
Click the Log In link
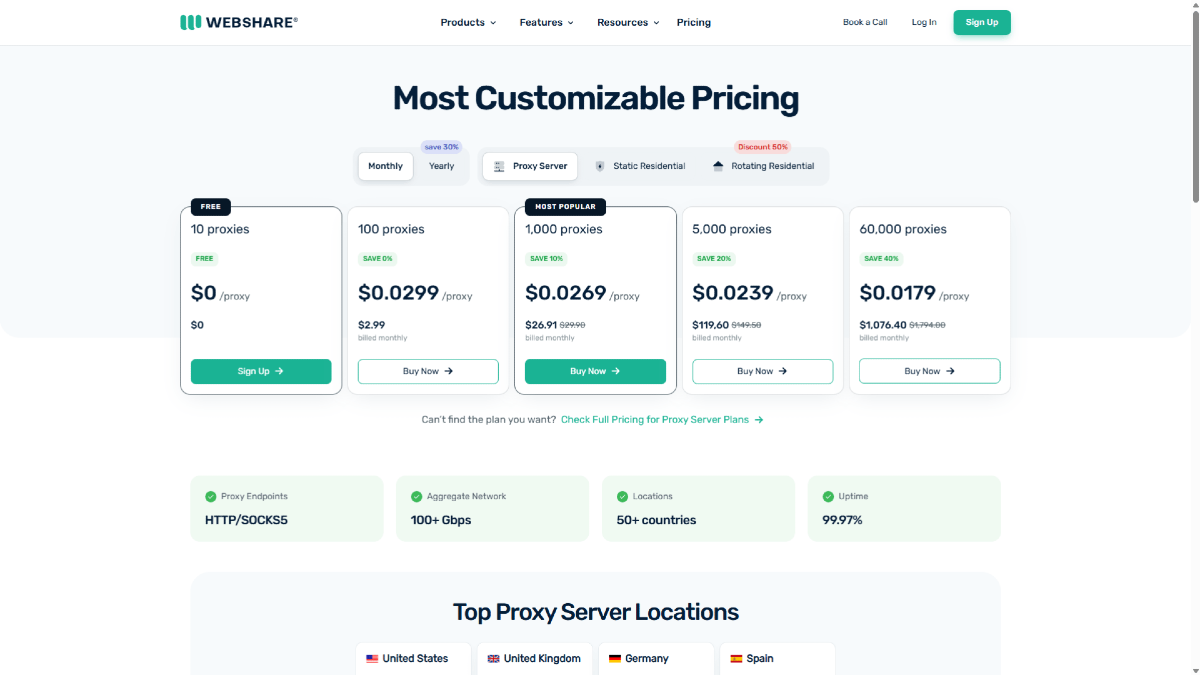point(924,22)
